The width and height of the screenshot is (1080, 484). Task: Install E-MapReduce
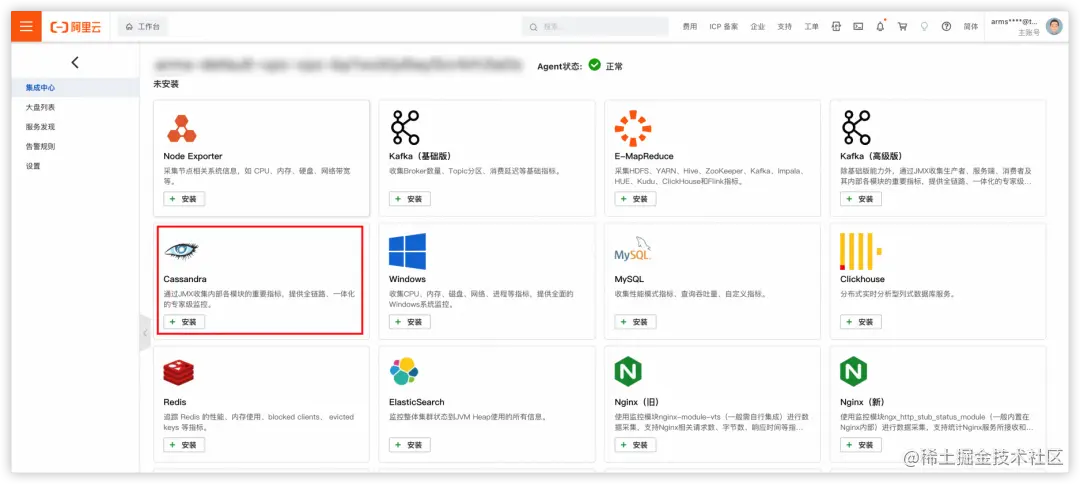tap(636, 199)
